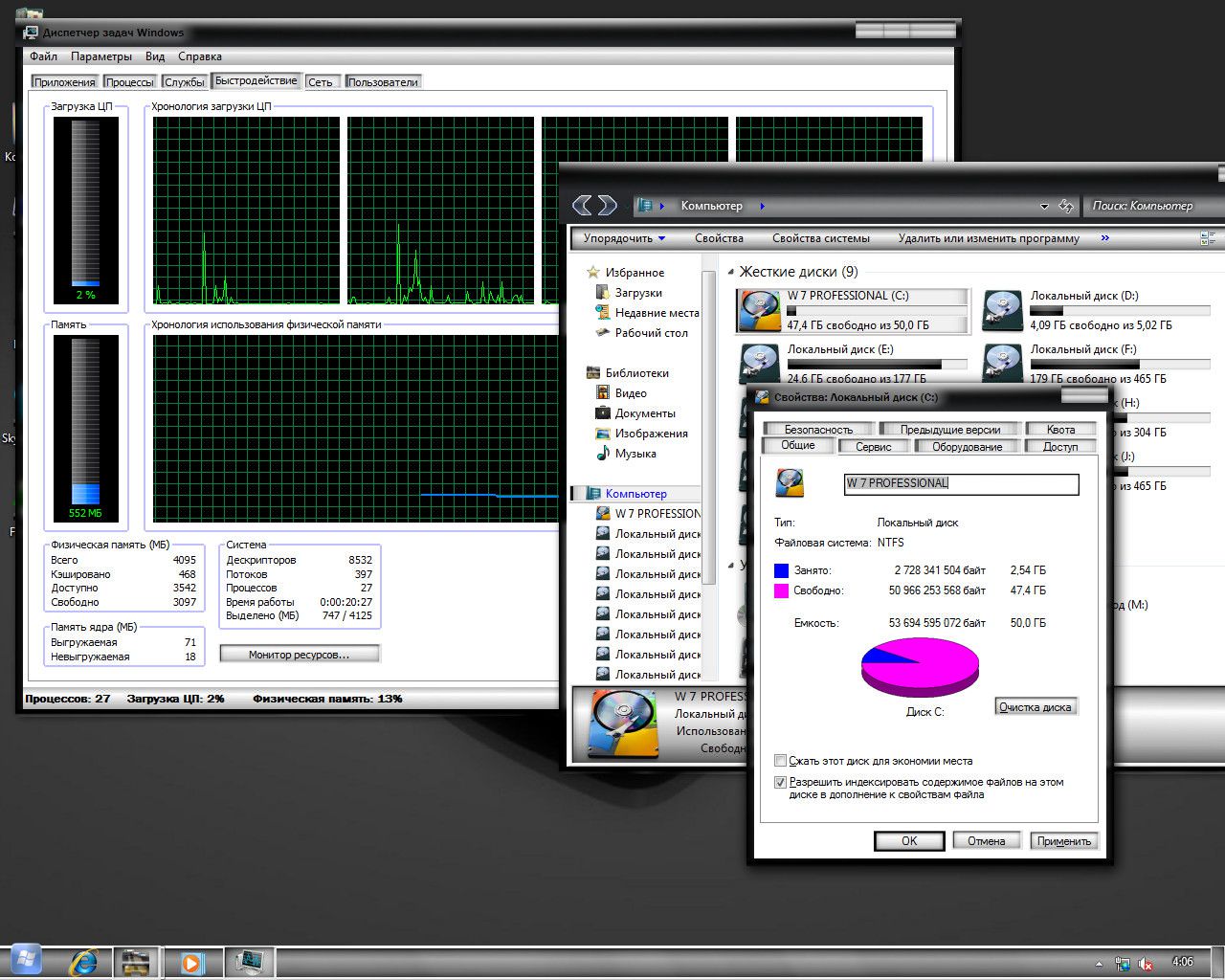Show more toolbar commands via the chevron

pos(1105,238)
